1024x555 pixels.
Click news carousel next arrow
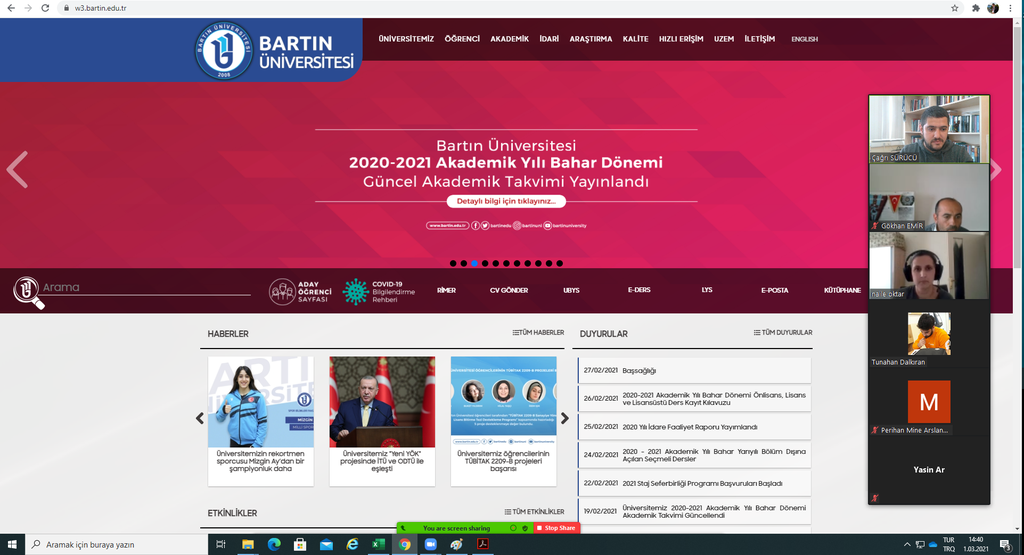click(x=565, y=418)
